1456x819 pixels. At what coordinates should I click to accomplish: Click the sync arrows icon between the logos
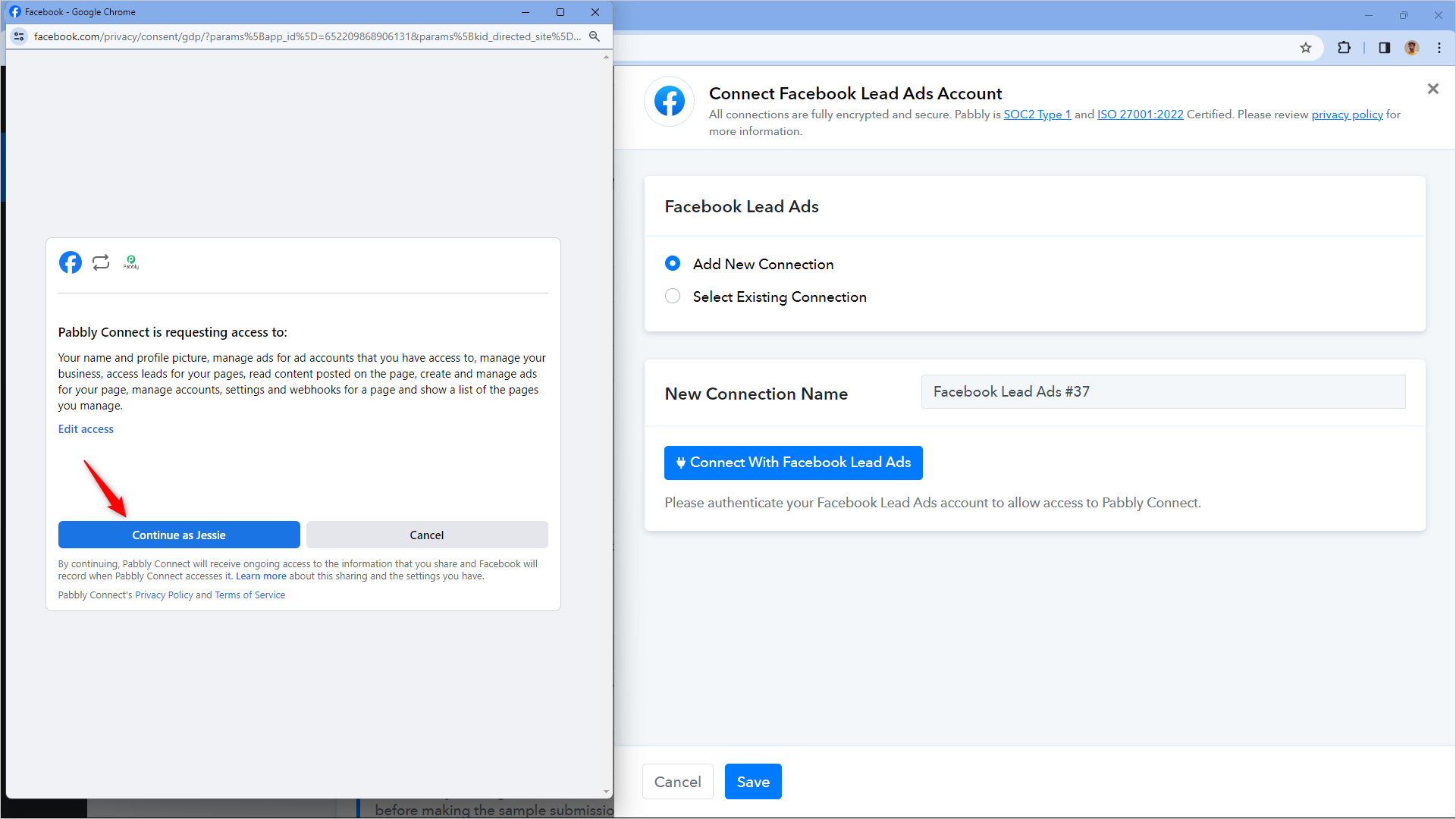[101, 262]
